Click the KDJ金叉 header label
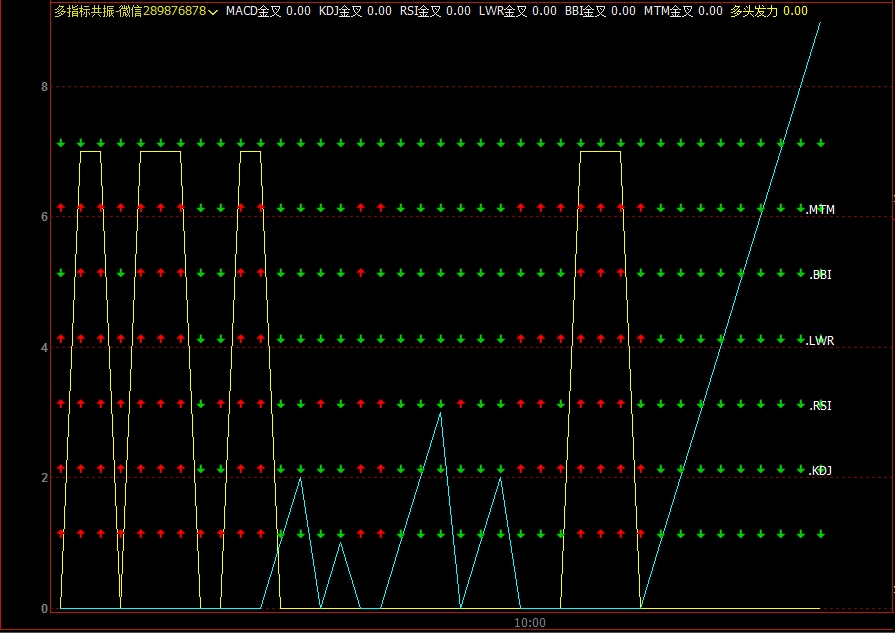Viewport: 895px width, 633px height. 355,11
